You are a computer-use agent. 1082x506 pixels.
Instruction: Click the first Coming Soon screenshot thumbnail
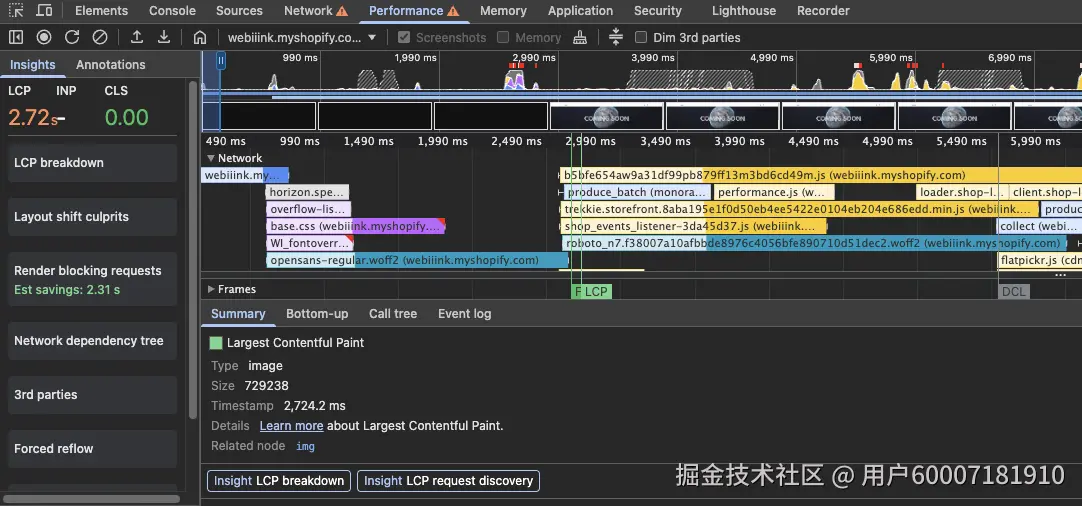607,117
